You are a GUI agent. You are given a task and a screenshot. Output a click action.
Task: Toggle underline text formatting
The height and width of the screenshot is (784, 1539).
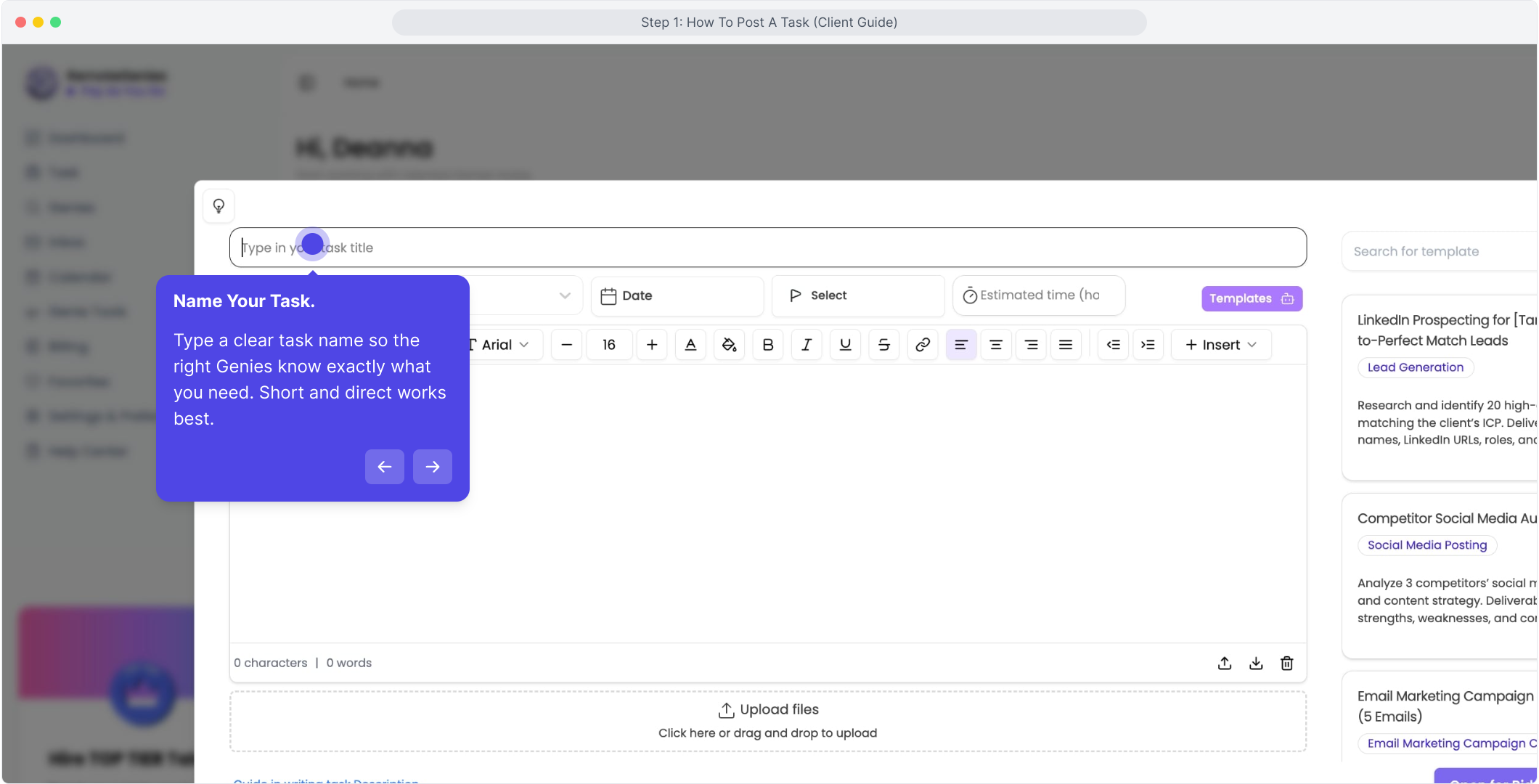845,345
